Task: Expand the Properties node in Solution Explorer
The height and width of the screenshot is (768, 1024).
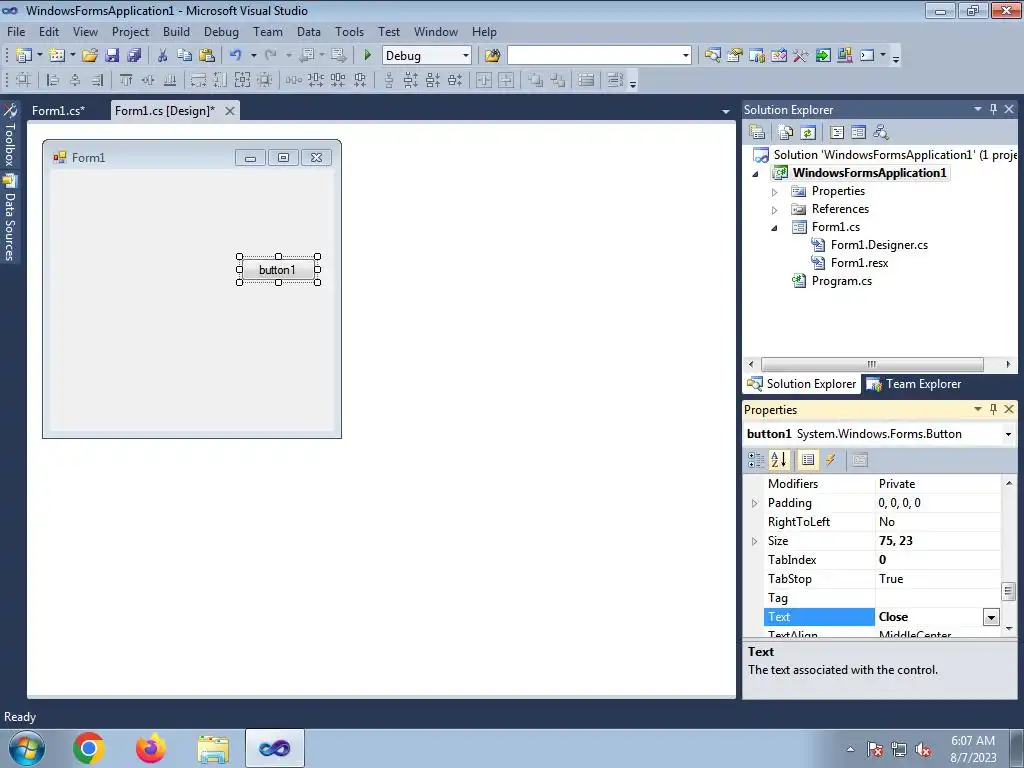Action: pos(775,192)
